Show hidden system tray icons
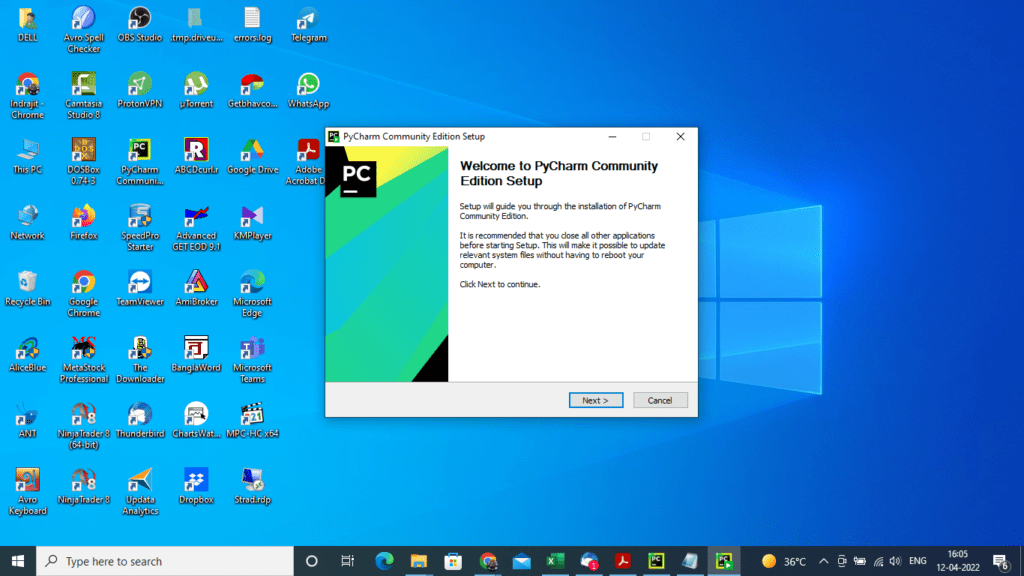 point(824,561)
